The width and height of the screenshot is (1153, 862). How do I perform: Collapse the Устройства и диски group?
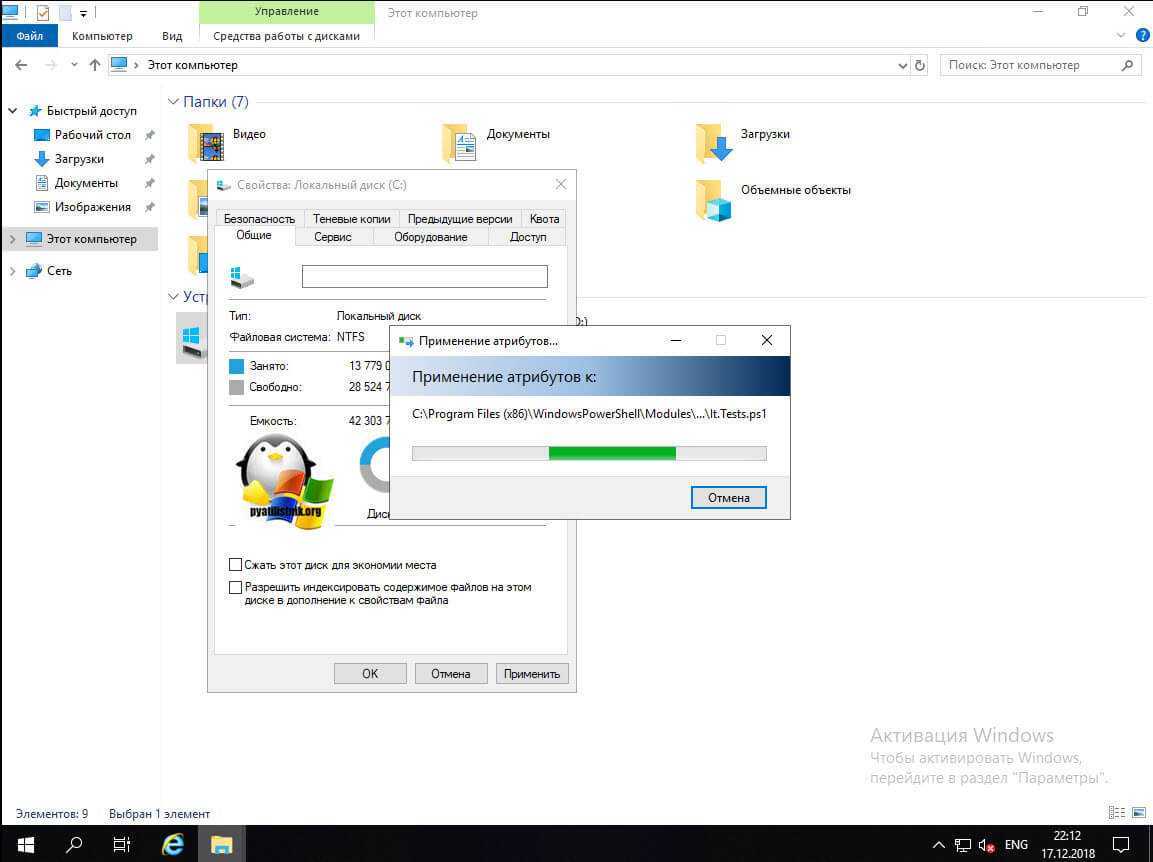coord(174,296)
